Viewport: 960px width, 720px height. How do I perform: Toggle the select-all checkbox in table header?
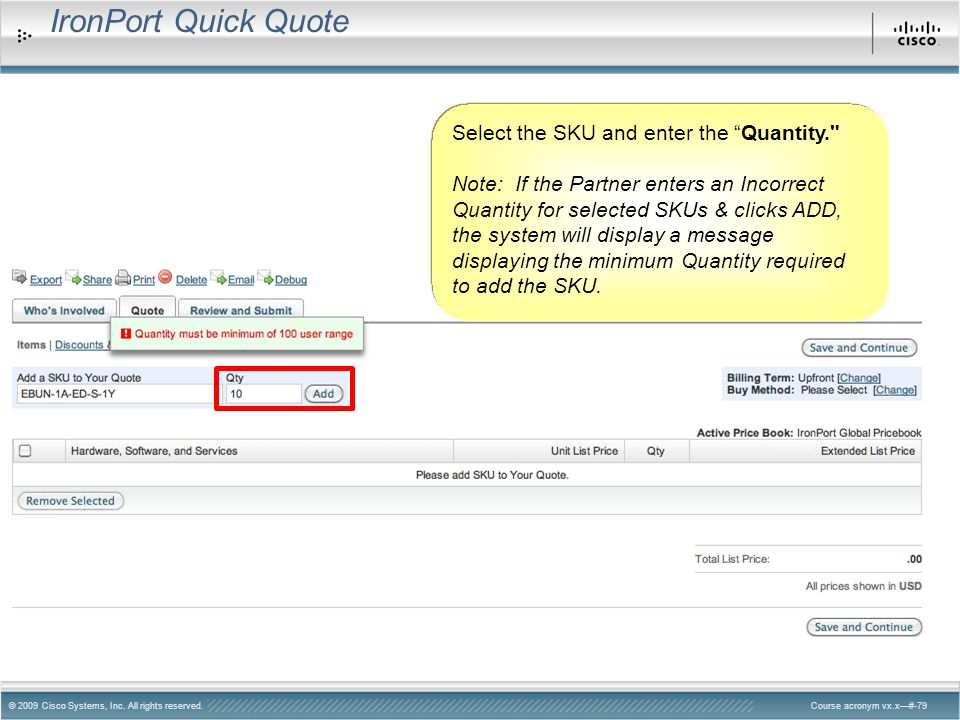click(25, 451)
